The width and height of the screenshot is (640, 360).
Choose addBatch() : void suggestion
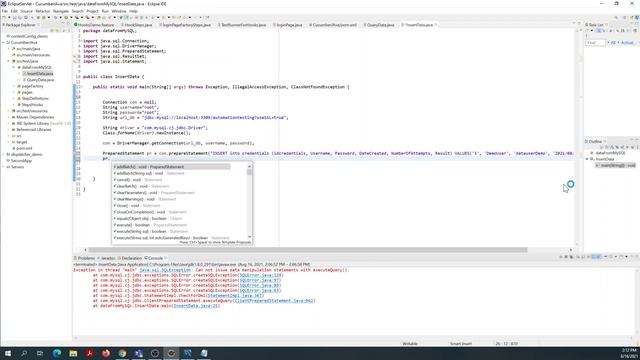(171, 167)
